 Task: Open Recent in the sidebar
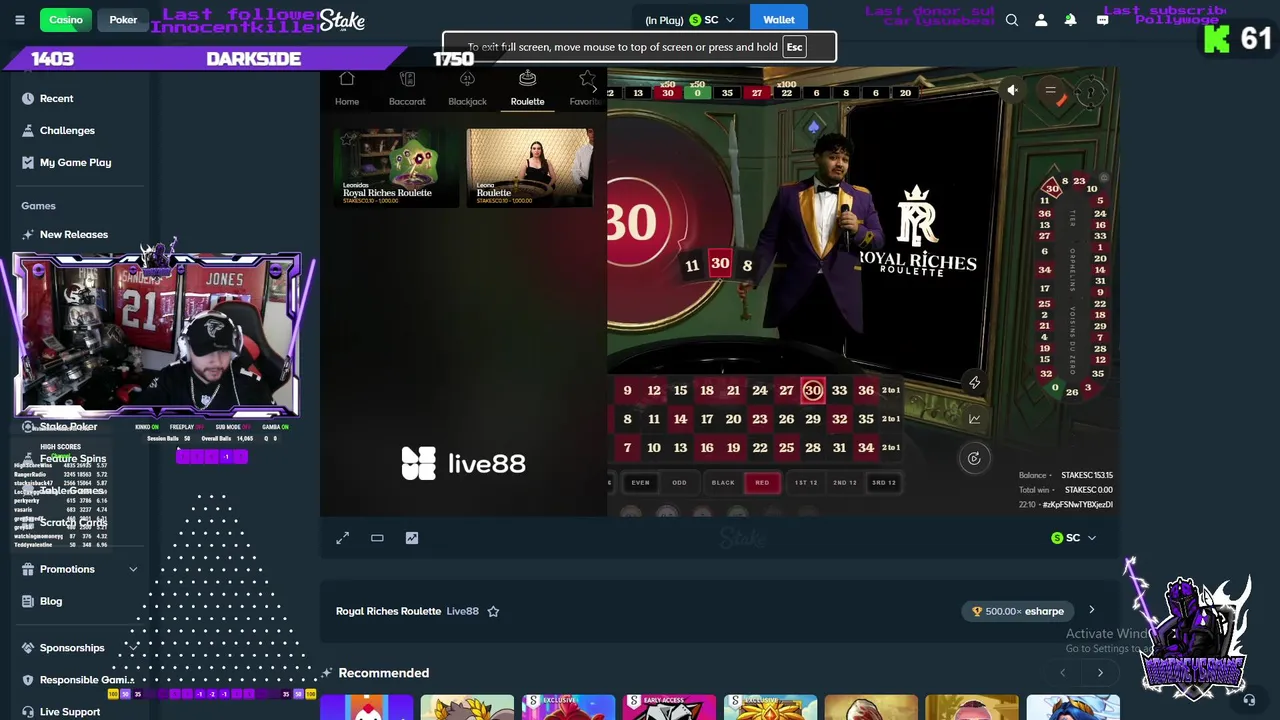(57, 98)
